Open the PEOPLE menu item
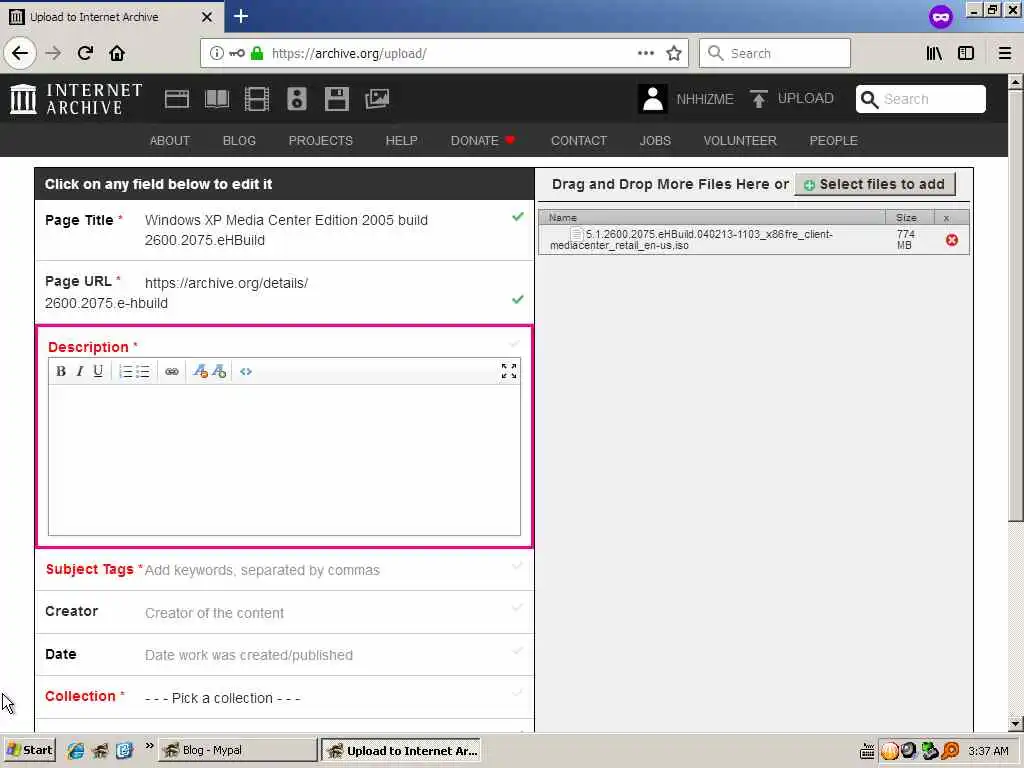This screenshot has height=768, width=1024. (x=833, y=140)
